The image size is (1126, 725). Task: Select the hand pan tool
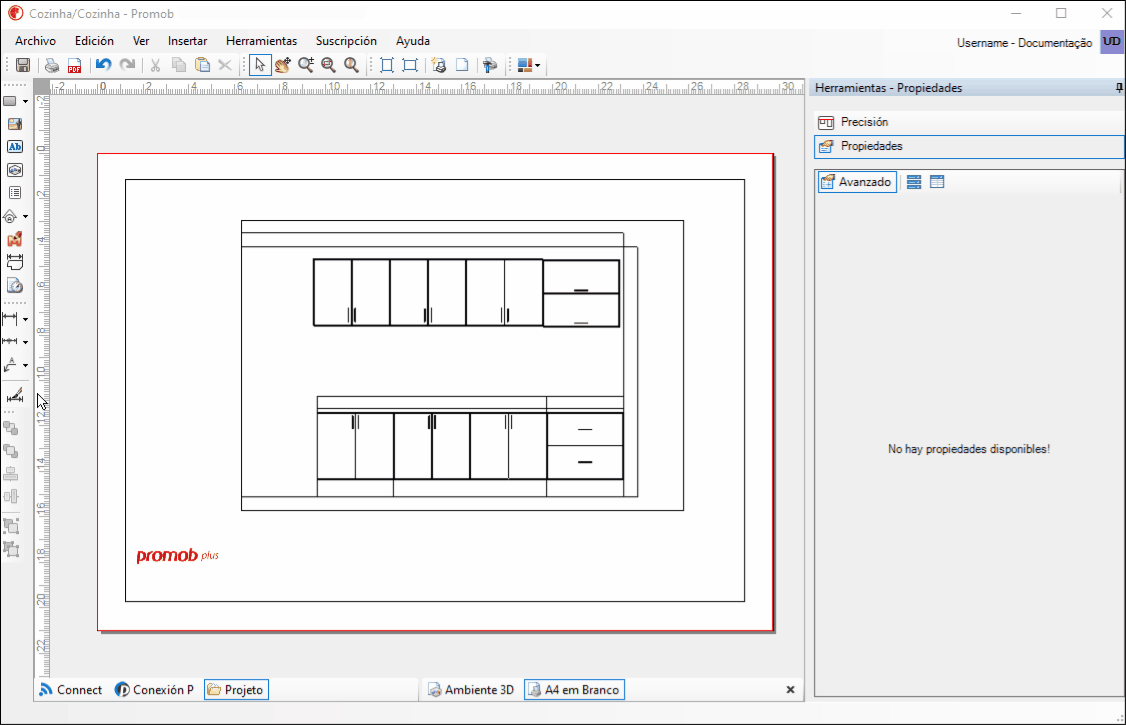(282, 65)
